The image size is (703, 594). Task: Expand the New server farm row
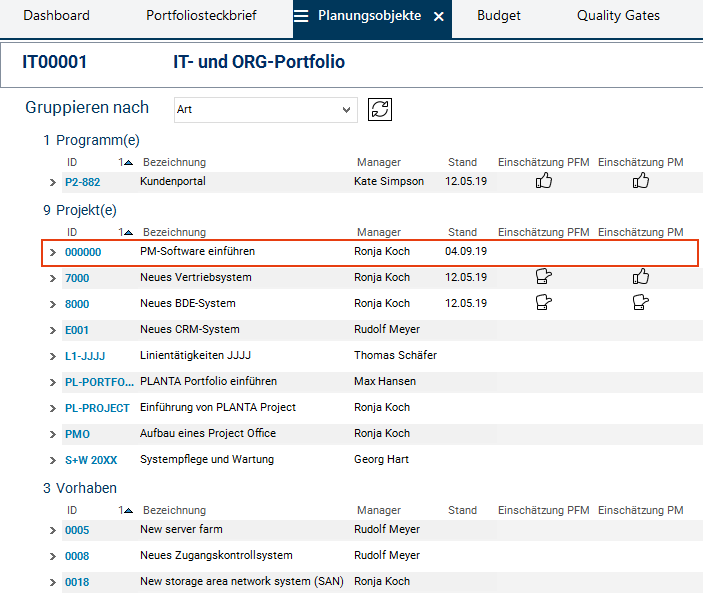(53, 530)
